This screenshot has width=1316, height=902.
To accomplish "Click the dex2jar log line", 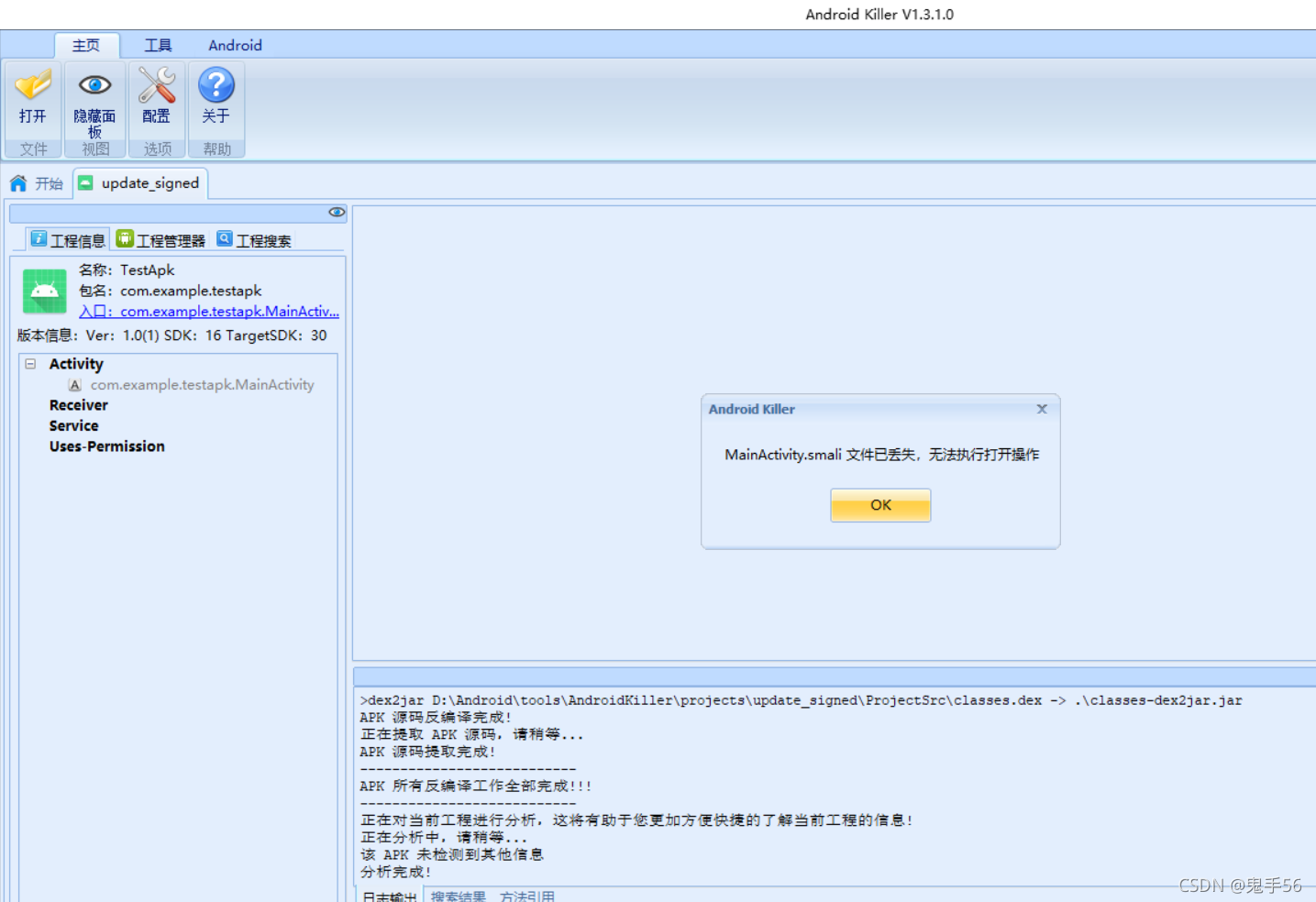I will [802, 700].
